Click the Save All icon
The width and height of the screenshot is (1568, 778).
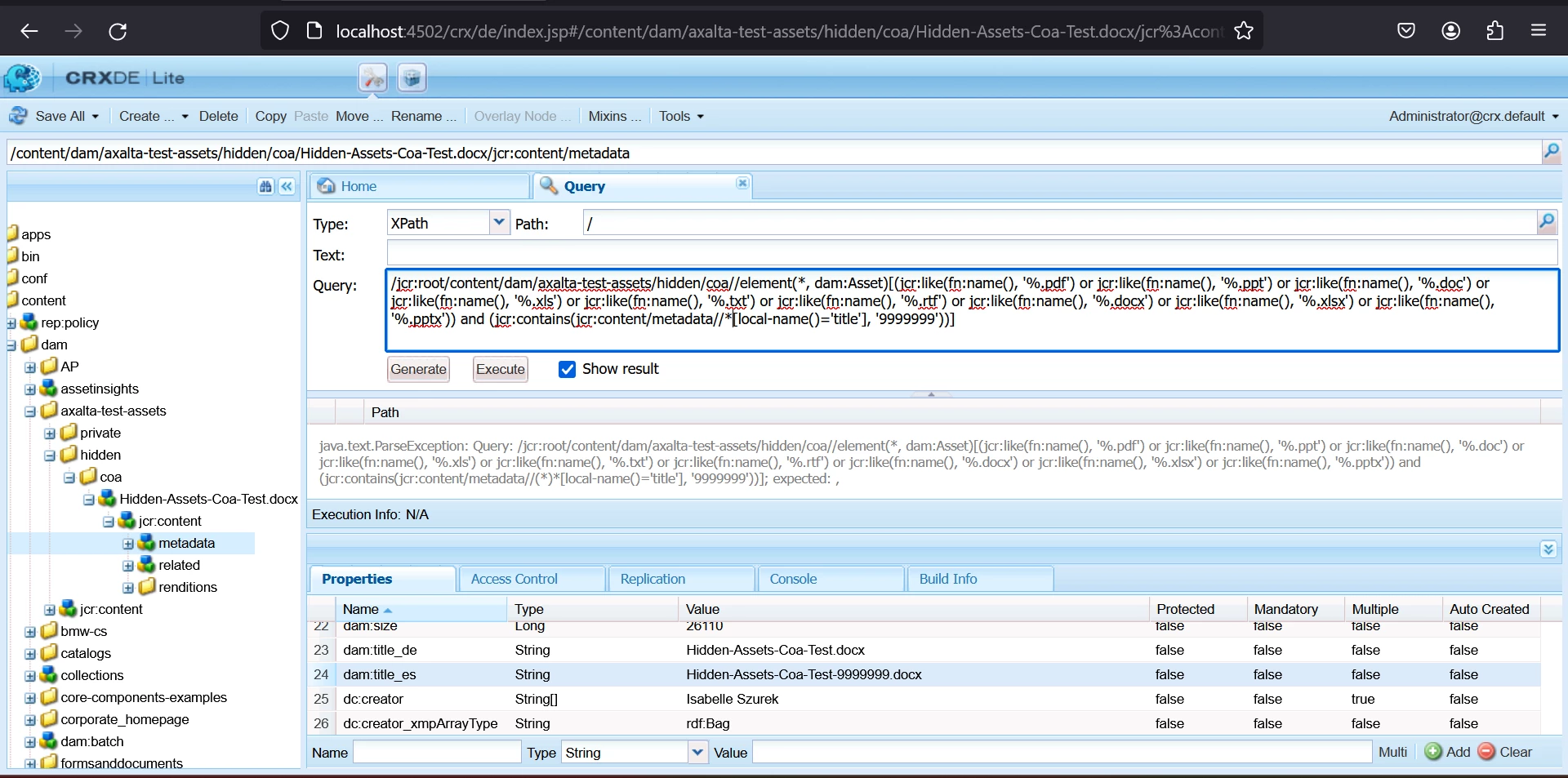click(x=17, y=116)
